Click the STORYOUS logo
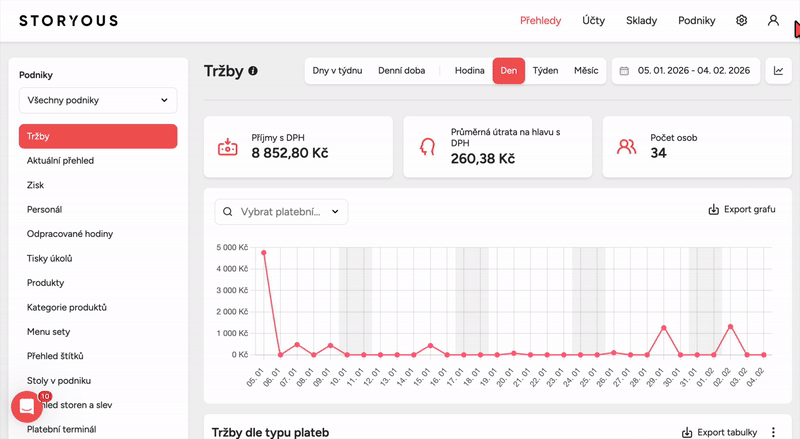The image size is (800, 439). (66, 20)
